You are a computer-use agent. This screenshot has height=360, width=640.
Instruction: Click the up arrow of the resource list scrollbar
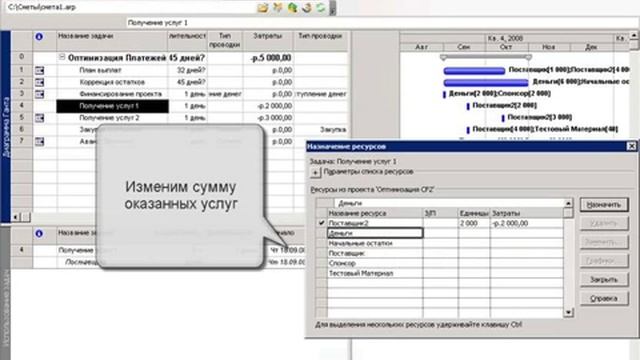(x=568, y=203)
